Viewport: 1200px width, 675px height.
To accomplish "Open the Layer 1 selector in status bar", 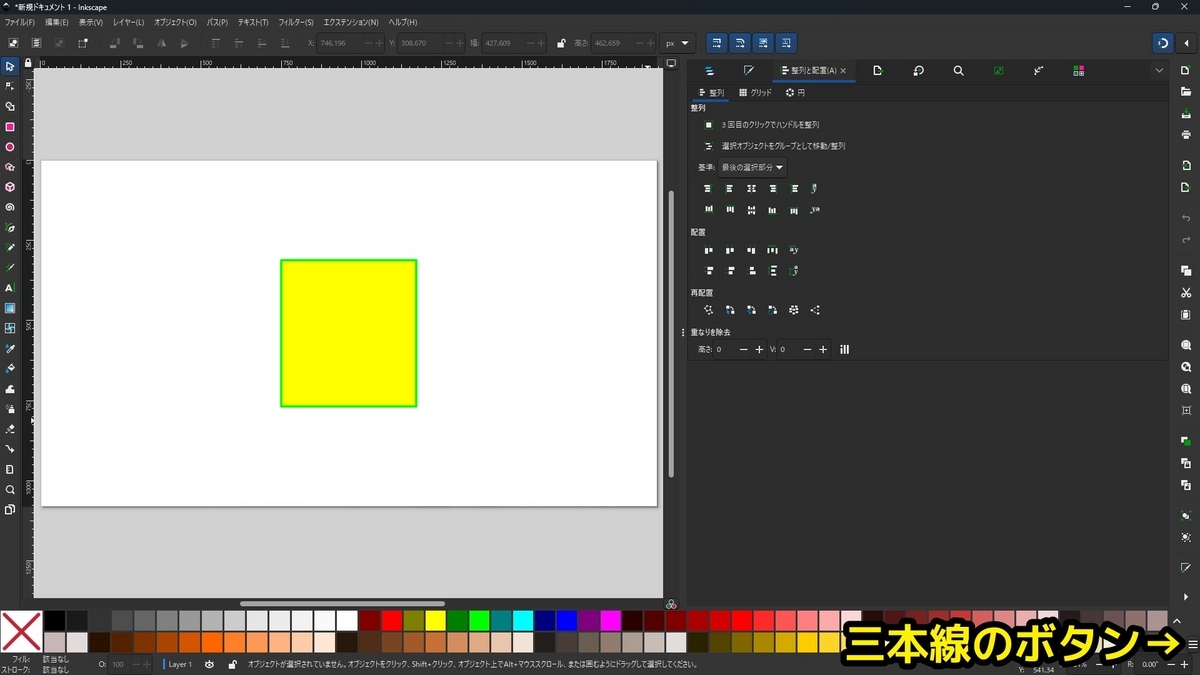I will [x=180, y=664].
